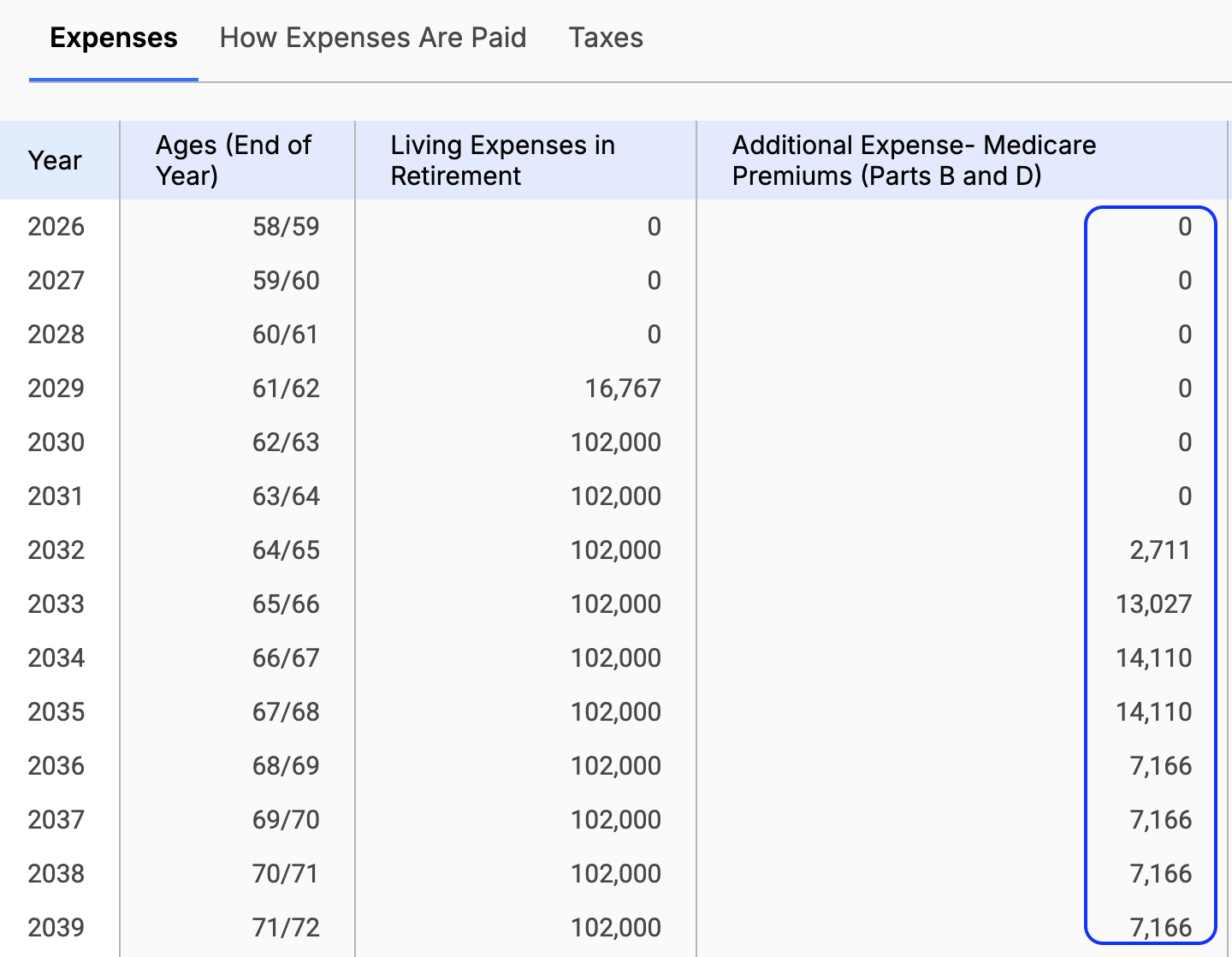Image resolution: width=1232 pixels, height=957 pixels.
Task: Click the 16,767 living expenses value
Action: pyautogui.click(x=622, y=389)
